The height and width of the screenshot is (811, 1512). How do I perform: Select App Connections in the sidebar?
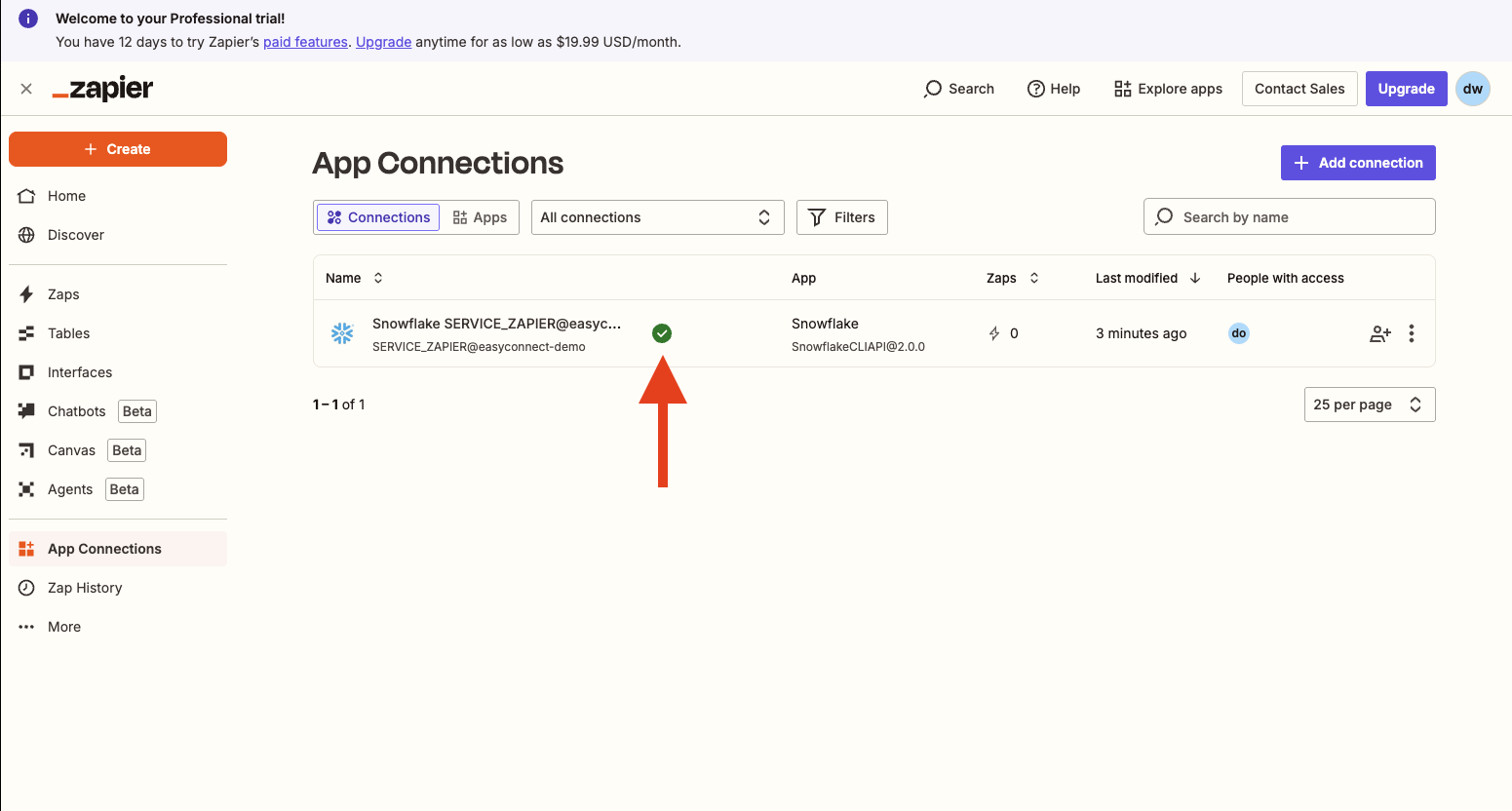pyautogui.click(x=118, y=549)
